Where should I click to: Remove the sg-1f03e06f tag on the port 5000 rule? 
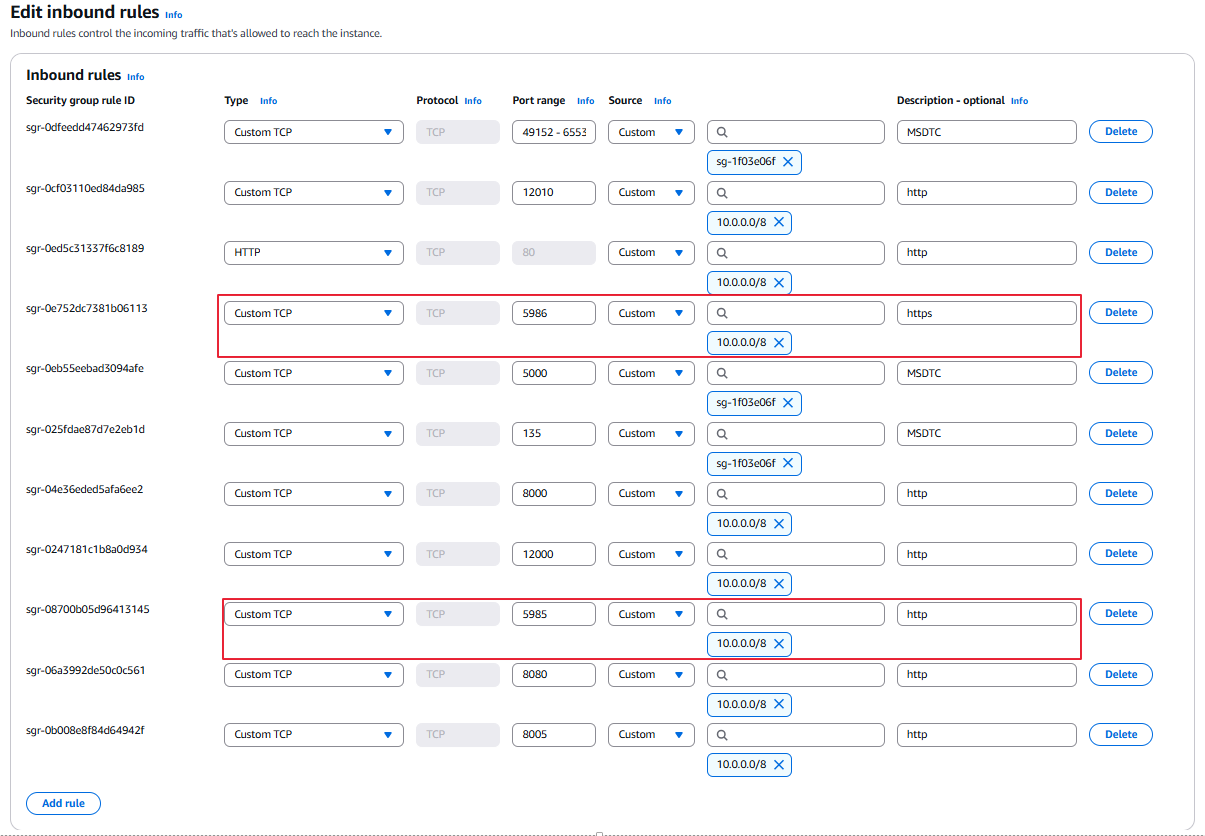[x=788, y=403]
